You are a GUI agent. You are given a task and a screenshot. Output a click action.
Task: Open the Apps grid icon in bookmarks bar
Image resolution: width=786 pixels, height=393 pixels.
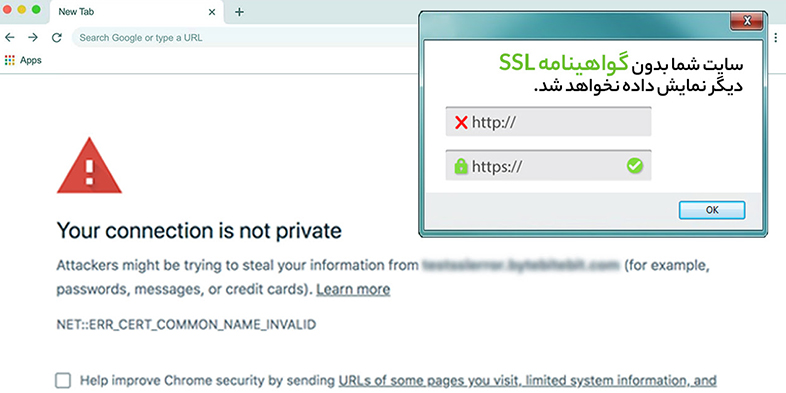coord(10,61)
